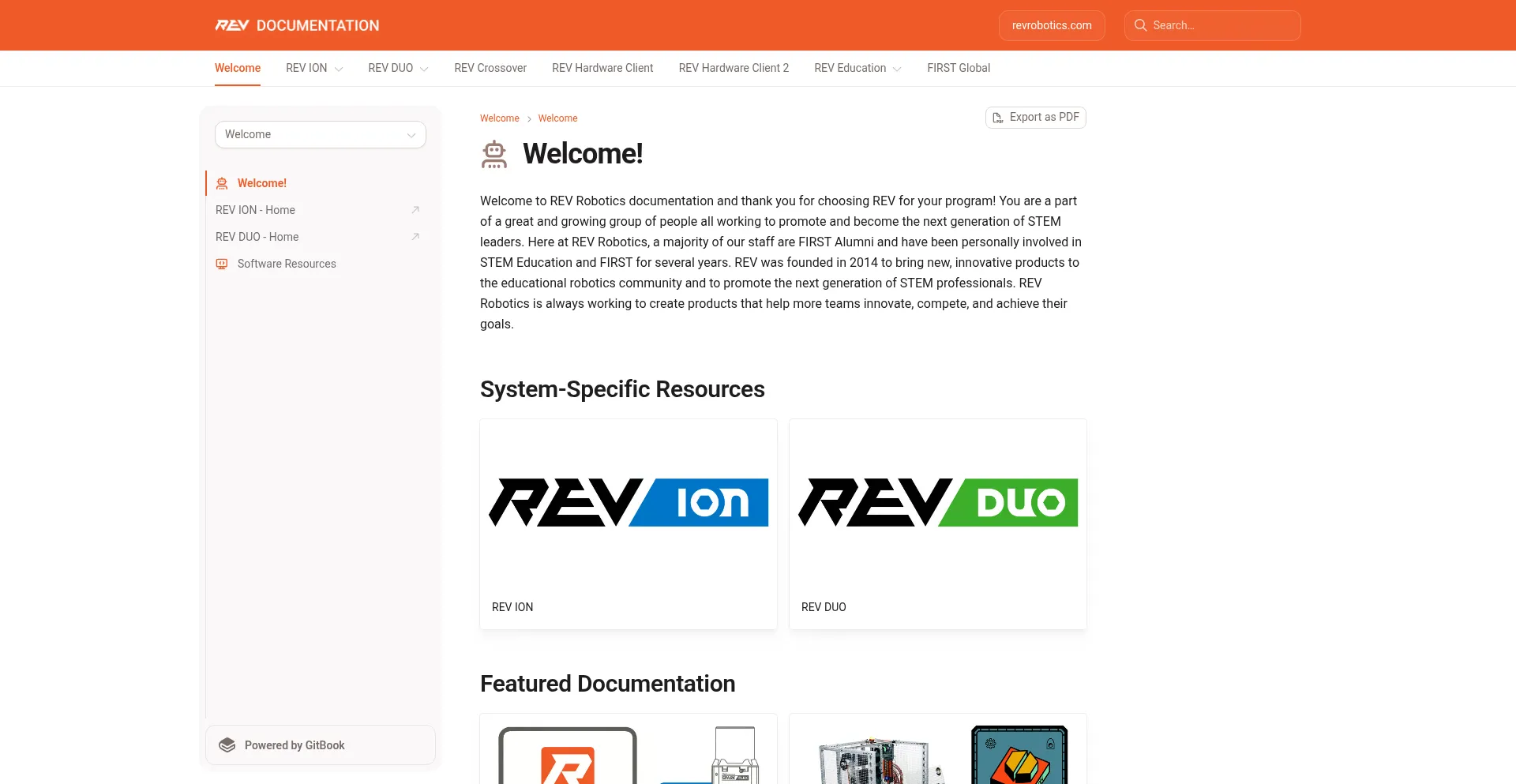Click the REV logo in the header

pyautogui.click(x=232, y=25)
